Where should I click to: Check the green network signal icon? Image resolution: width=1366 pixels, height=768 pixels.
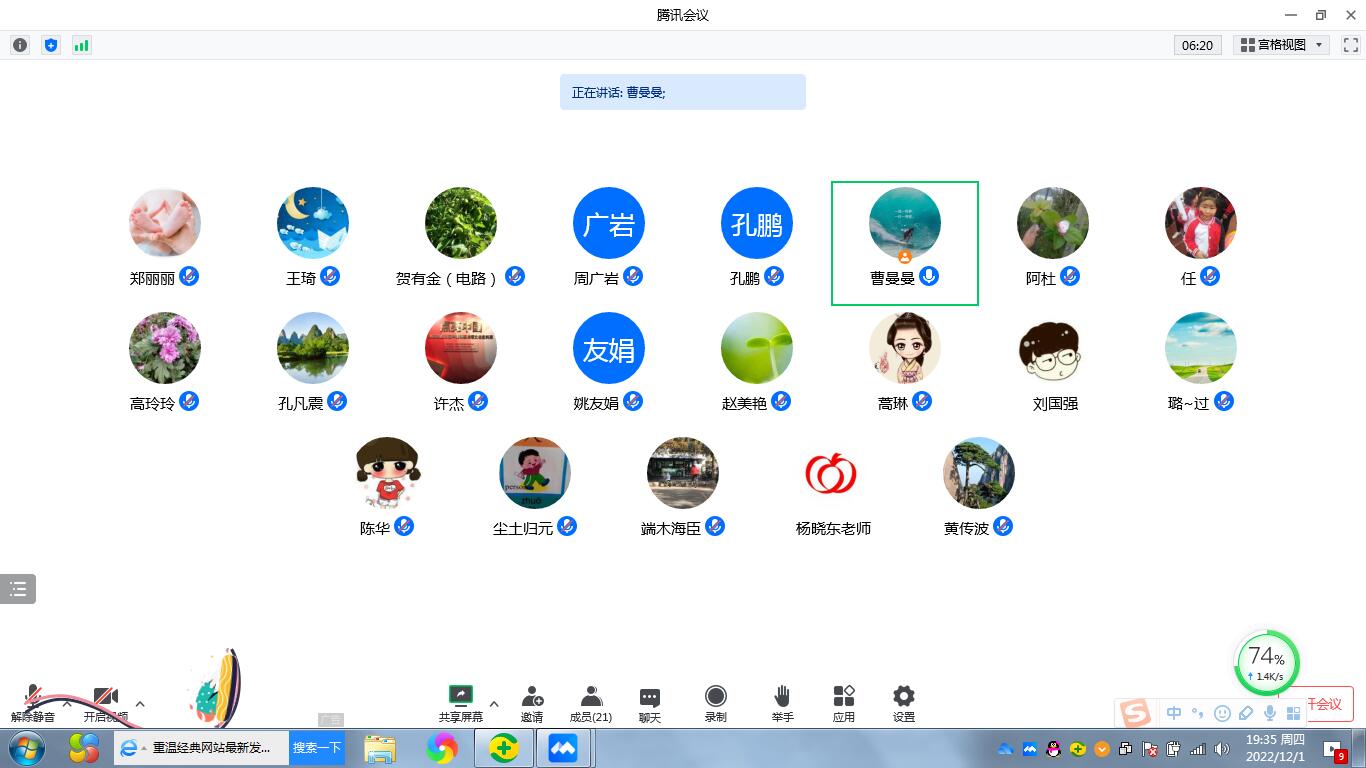pos(82,45)
